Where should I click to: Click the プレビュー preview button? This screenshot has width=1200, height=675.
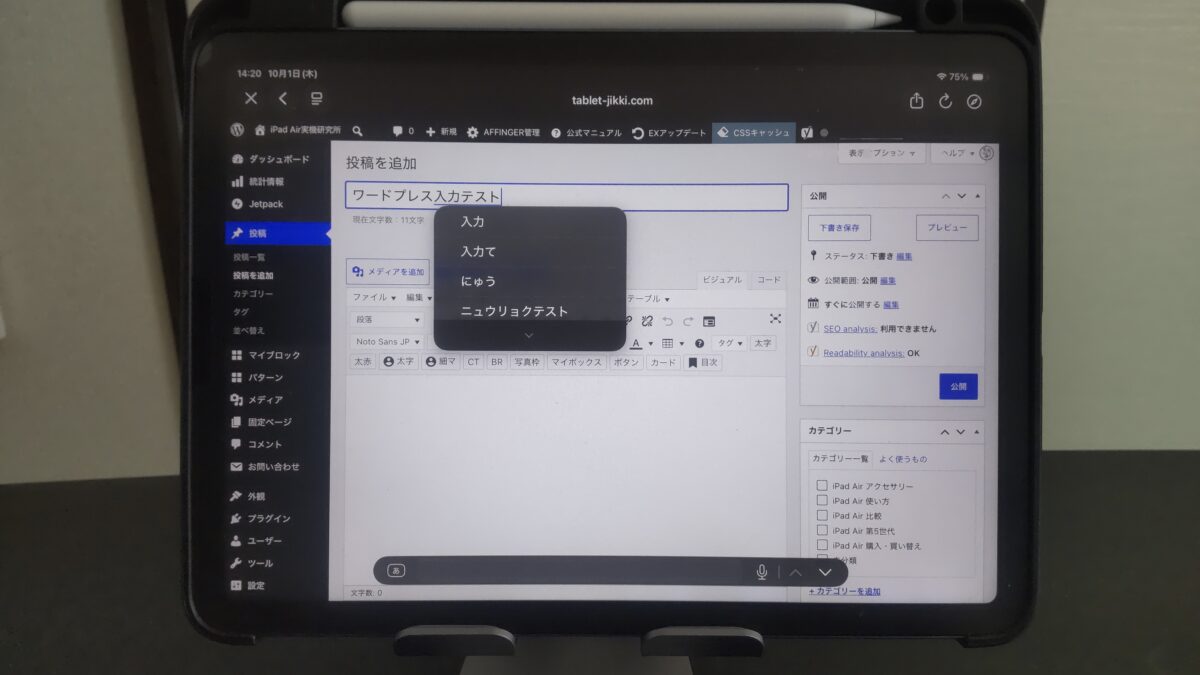coord(947,228)
